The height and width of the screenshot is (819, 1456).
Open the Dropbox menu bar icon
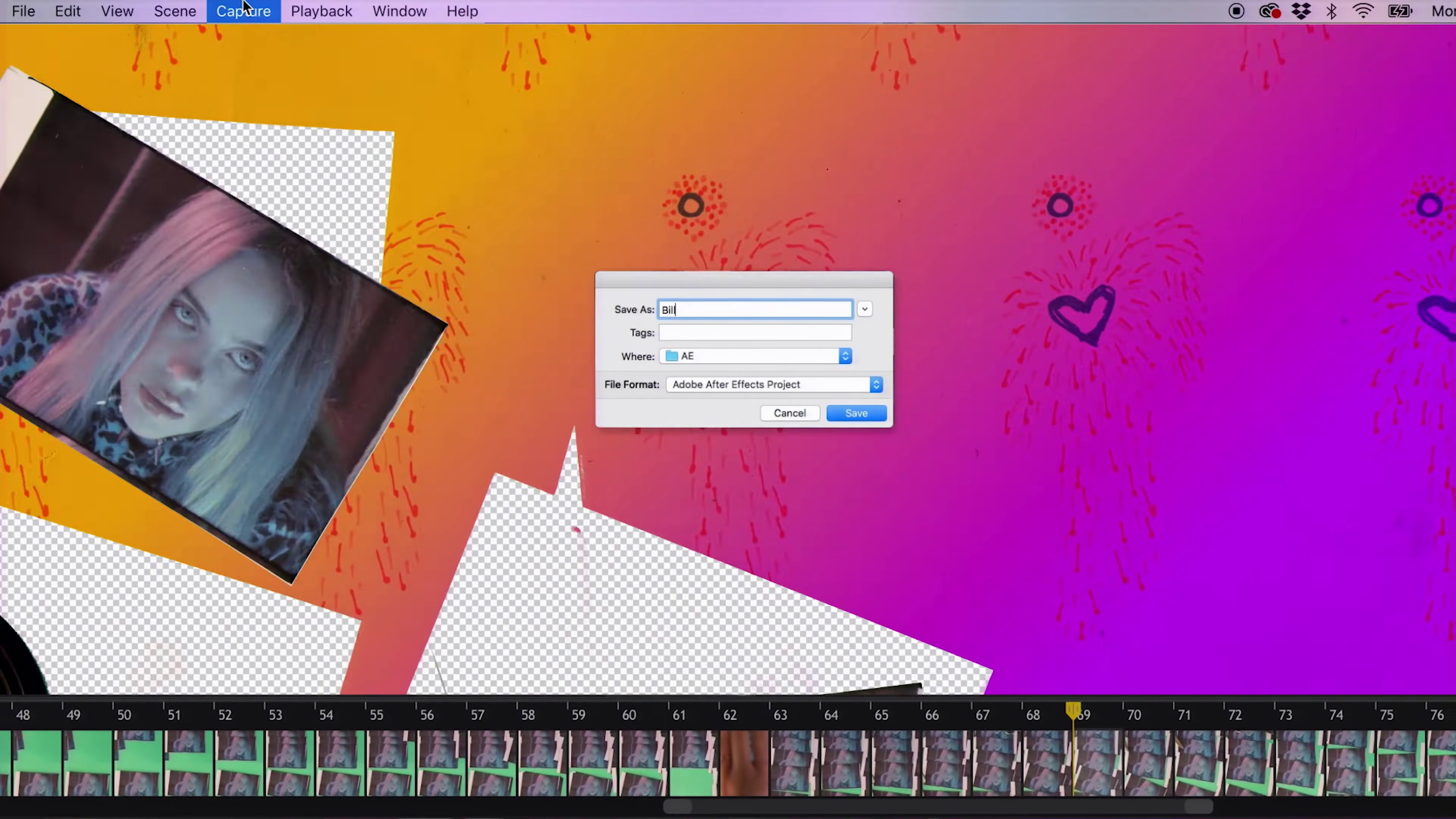(x=1301, y=11)
